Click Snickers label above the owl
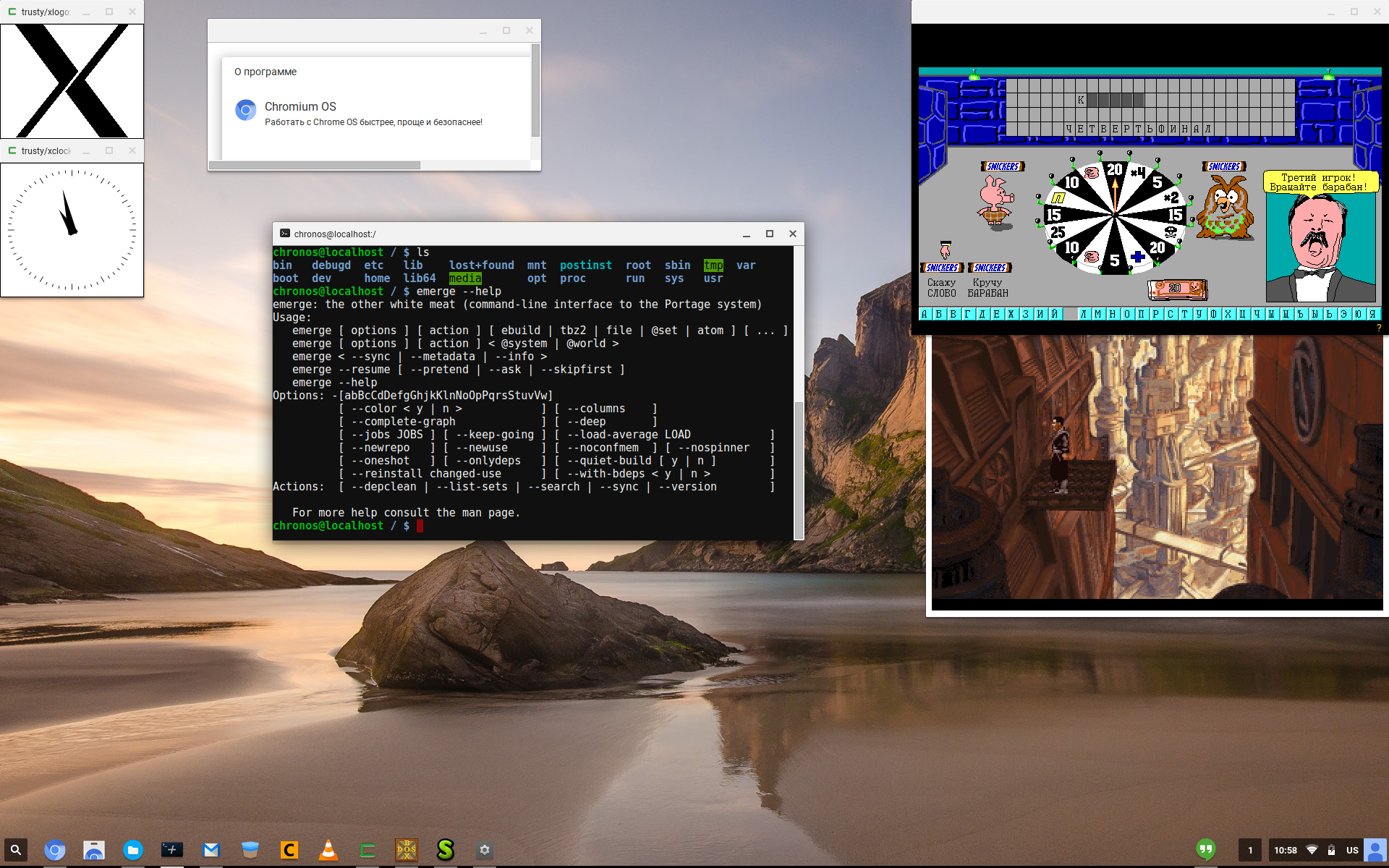 tap(1224, 166)
